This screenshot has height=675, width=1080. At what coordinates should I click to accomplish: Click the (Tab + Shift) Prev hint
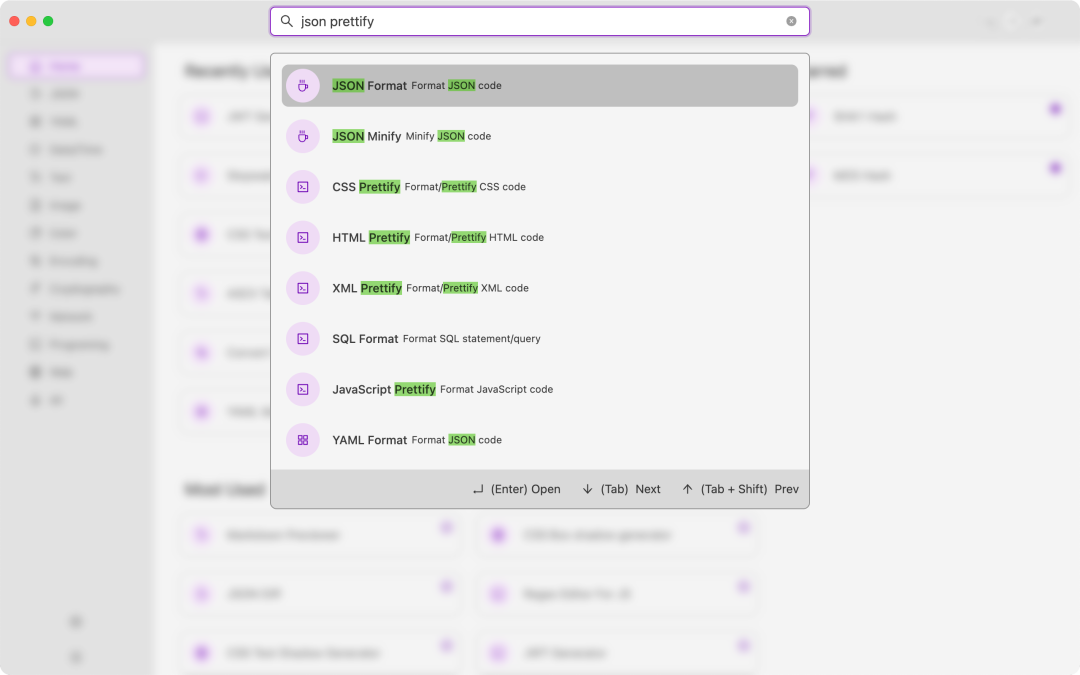740,489
